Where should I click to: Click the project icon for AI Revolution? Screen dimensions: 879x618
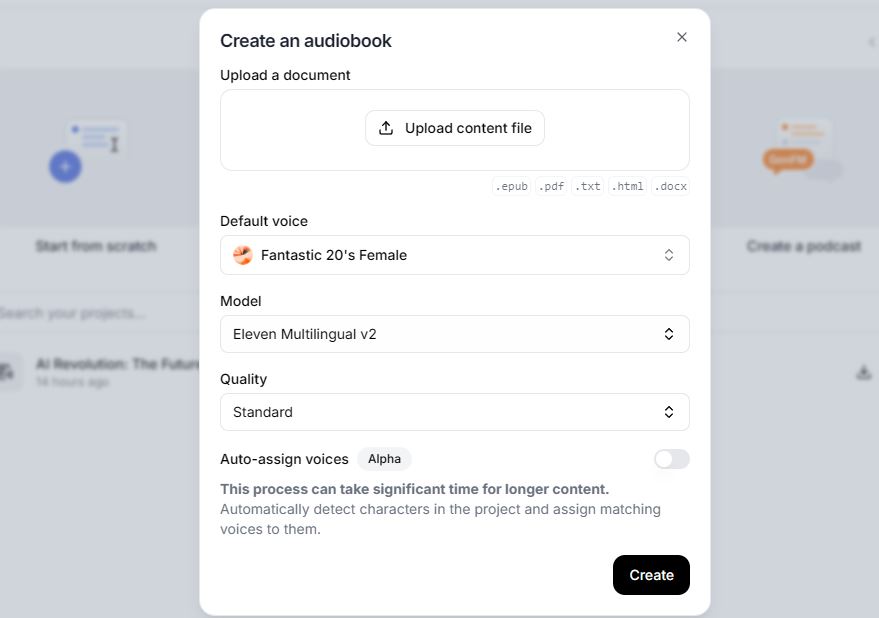8,372
